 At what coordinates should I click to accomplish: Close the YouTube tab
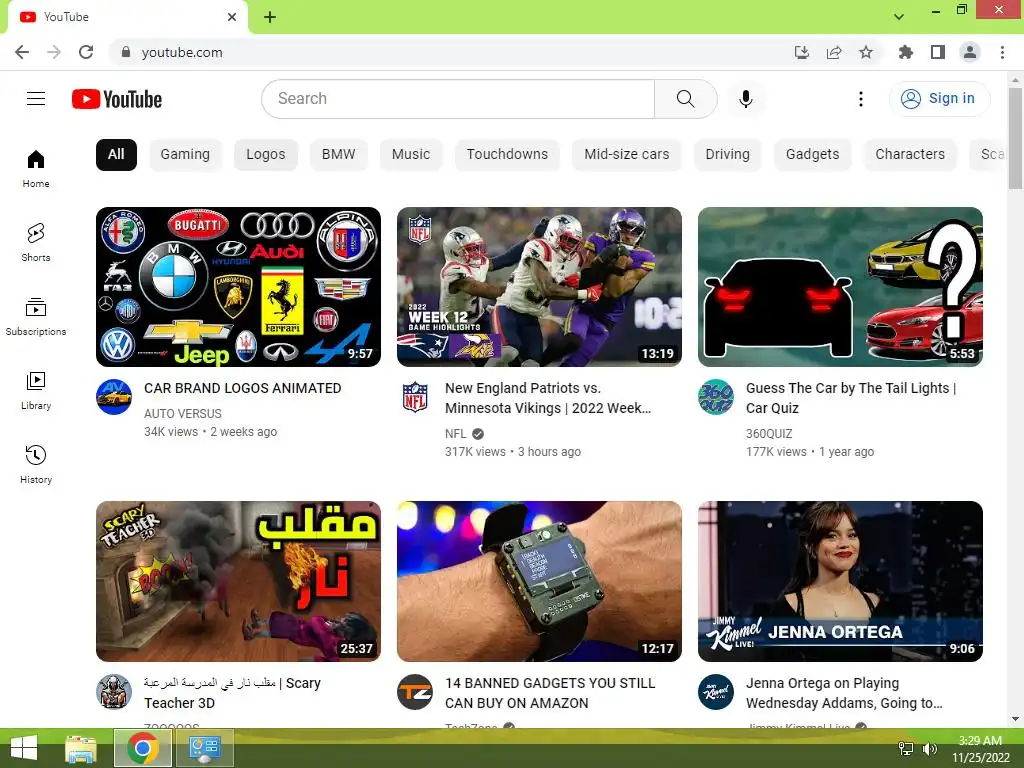232,17
